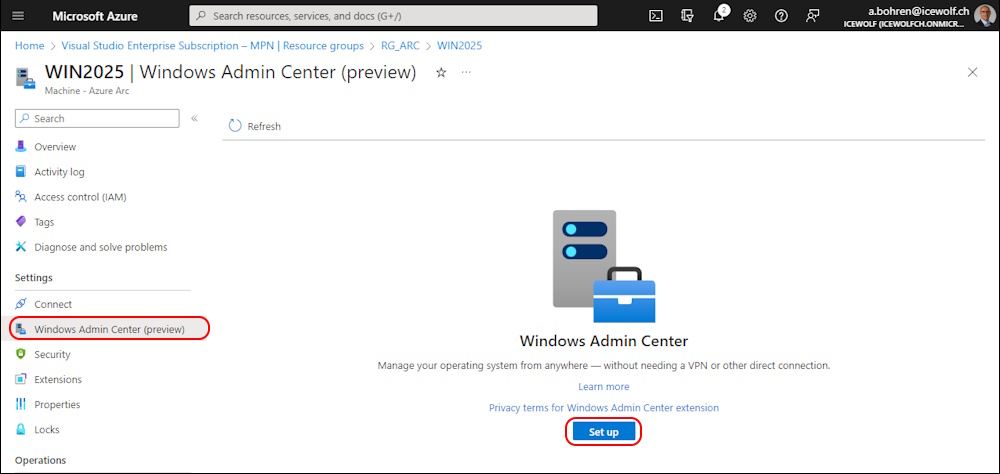Click the Tags icon

(x=21, y=221)
